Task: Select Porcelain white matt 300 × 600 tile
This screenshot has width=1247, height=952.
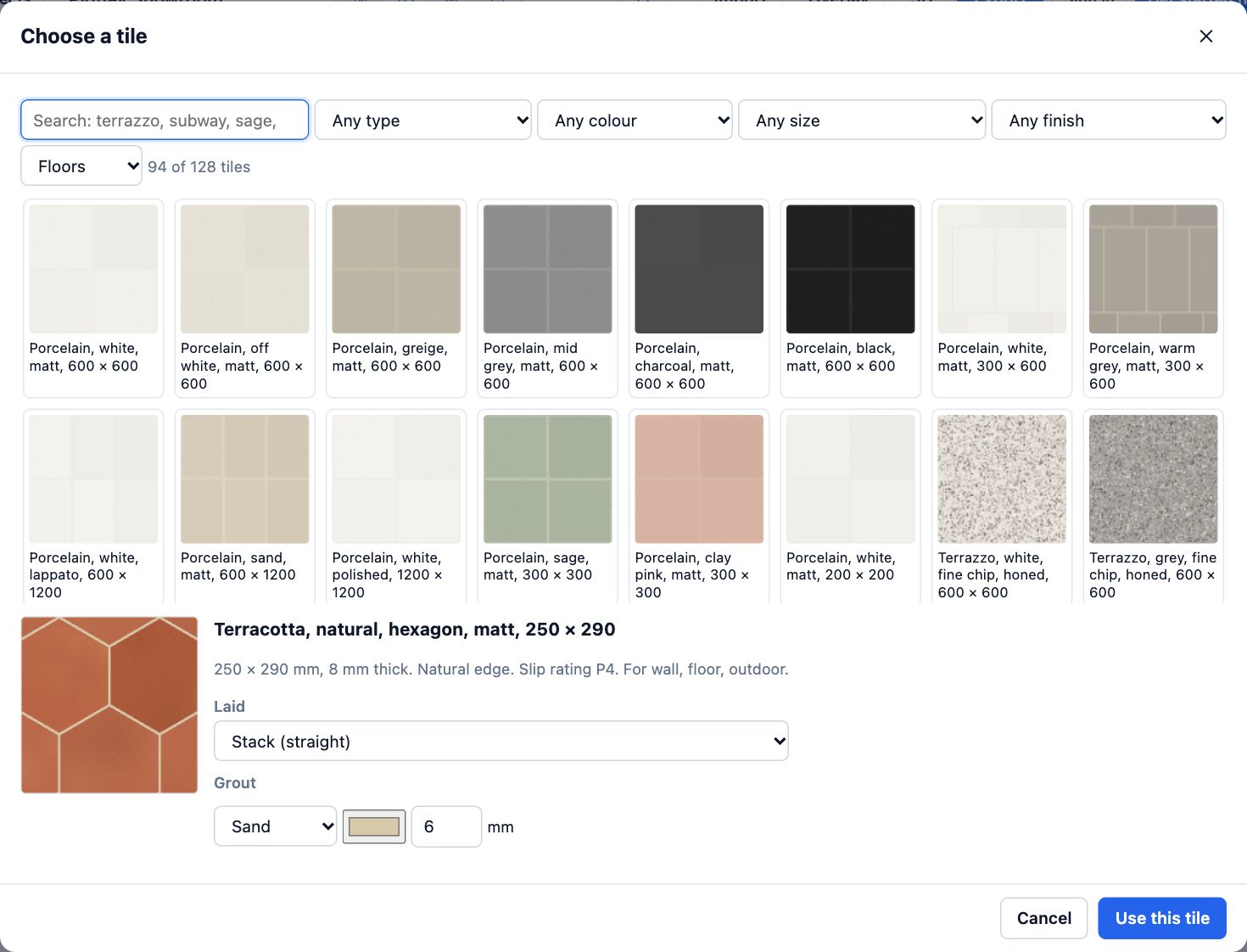Action: coord(1002,298)
